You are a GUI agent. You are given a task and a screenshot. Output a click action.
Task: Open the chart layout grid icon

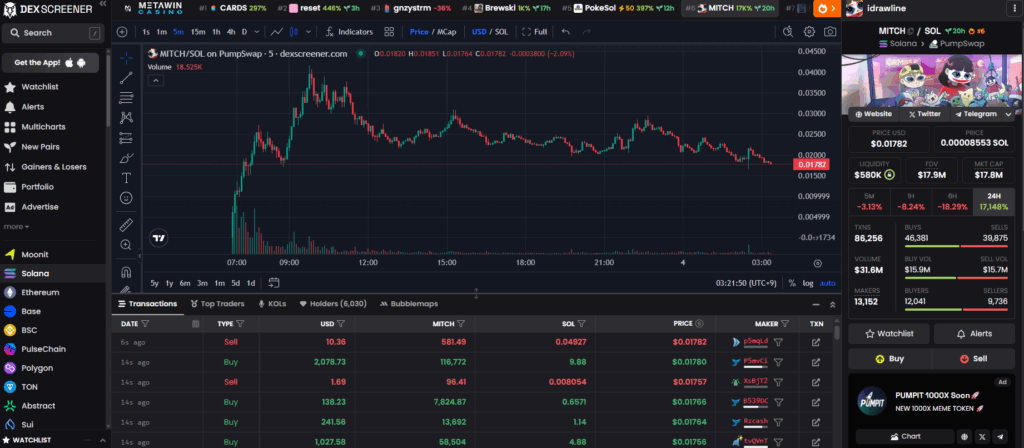click(x=389, y=31)
